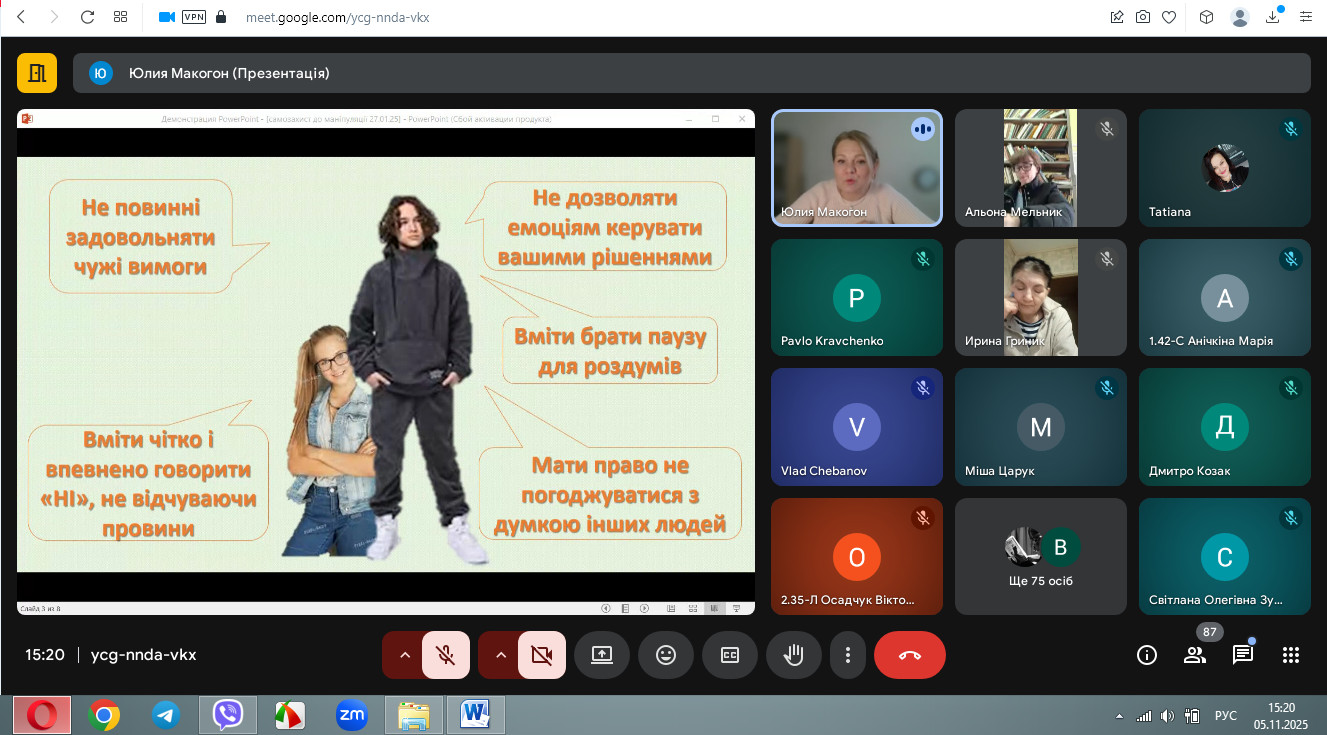Click the yellow breakout room door icon
Image resolution: width=1327 pixels, height=735 pixels.
[37, 73]
